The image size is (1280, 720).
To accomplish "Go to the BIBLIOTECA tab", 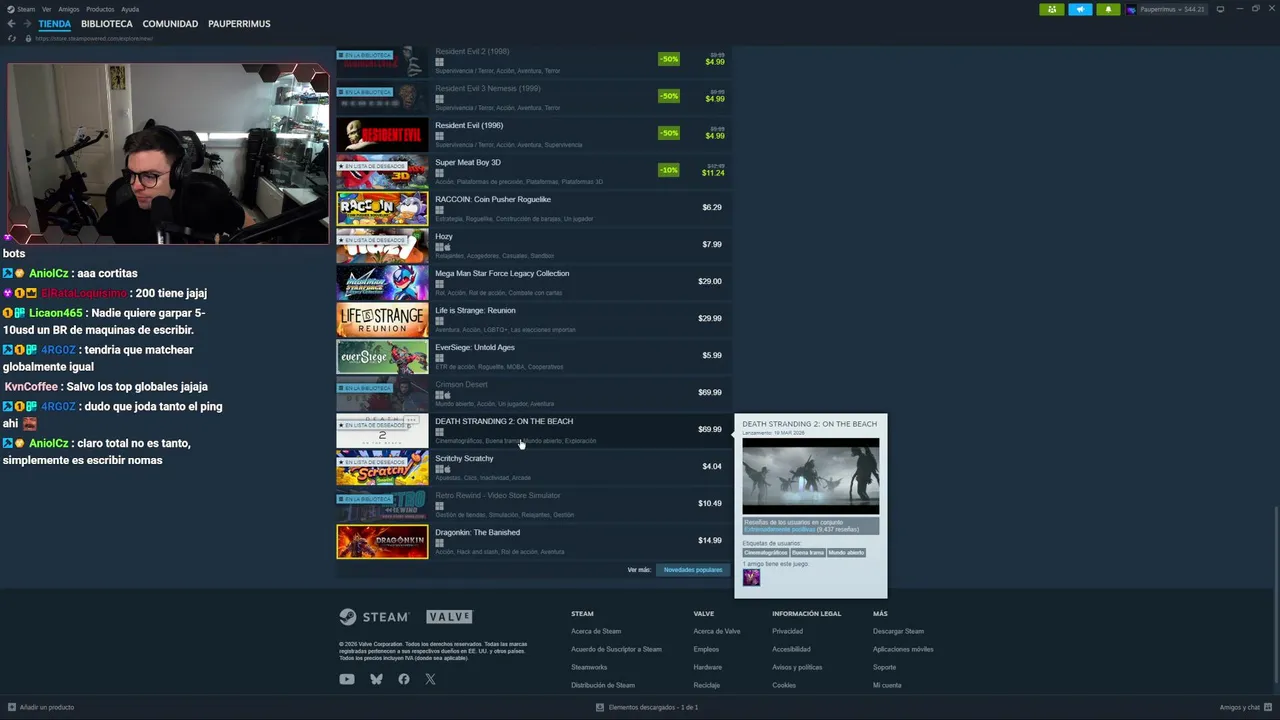I will click(107, 23).
